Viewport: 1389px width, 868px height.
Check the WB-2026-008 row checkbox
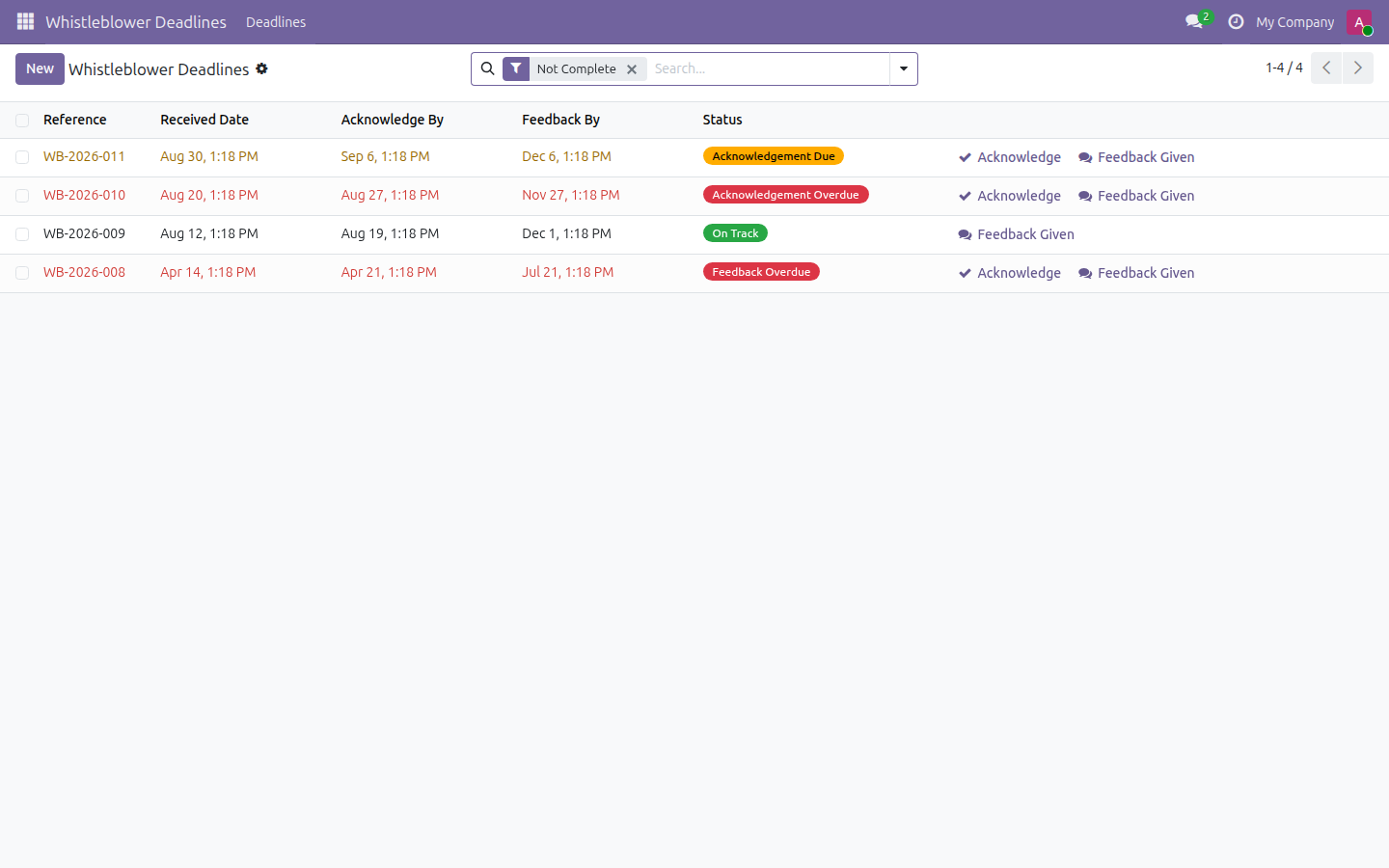coord(22,273)
